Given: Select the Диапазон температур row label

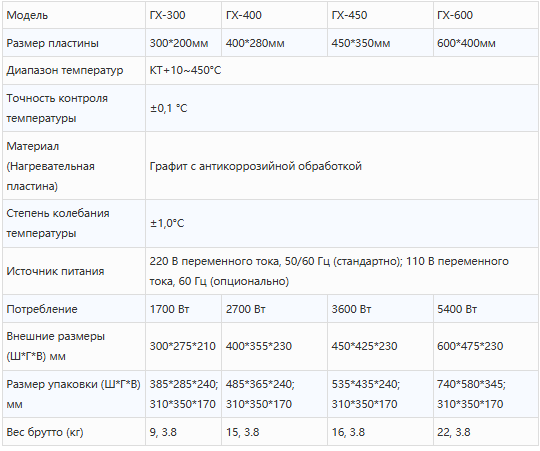Looking at the screenshot, I should (65, 70).
